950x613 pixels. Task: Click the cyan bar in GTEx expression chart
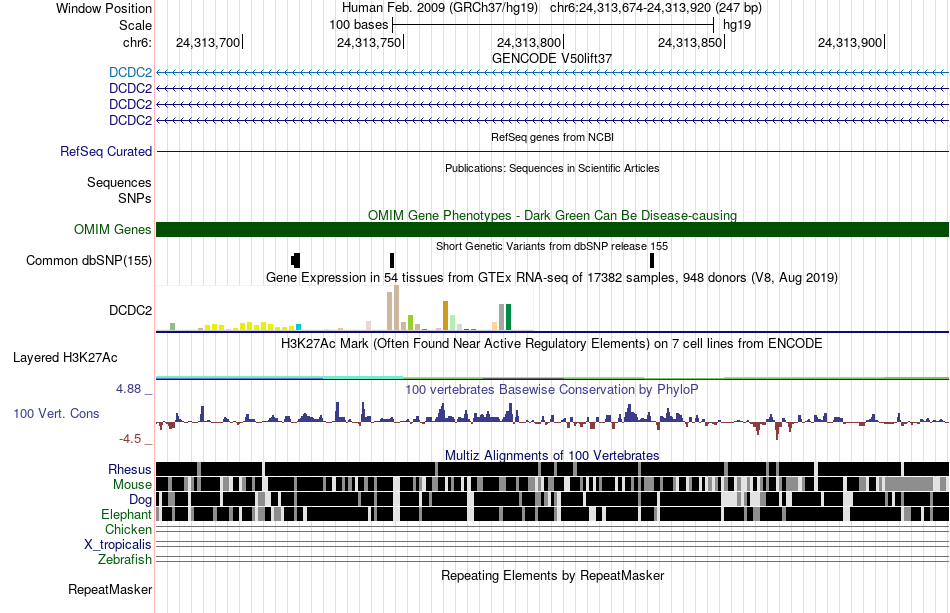click(x=298, y=327)
